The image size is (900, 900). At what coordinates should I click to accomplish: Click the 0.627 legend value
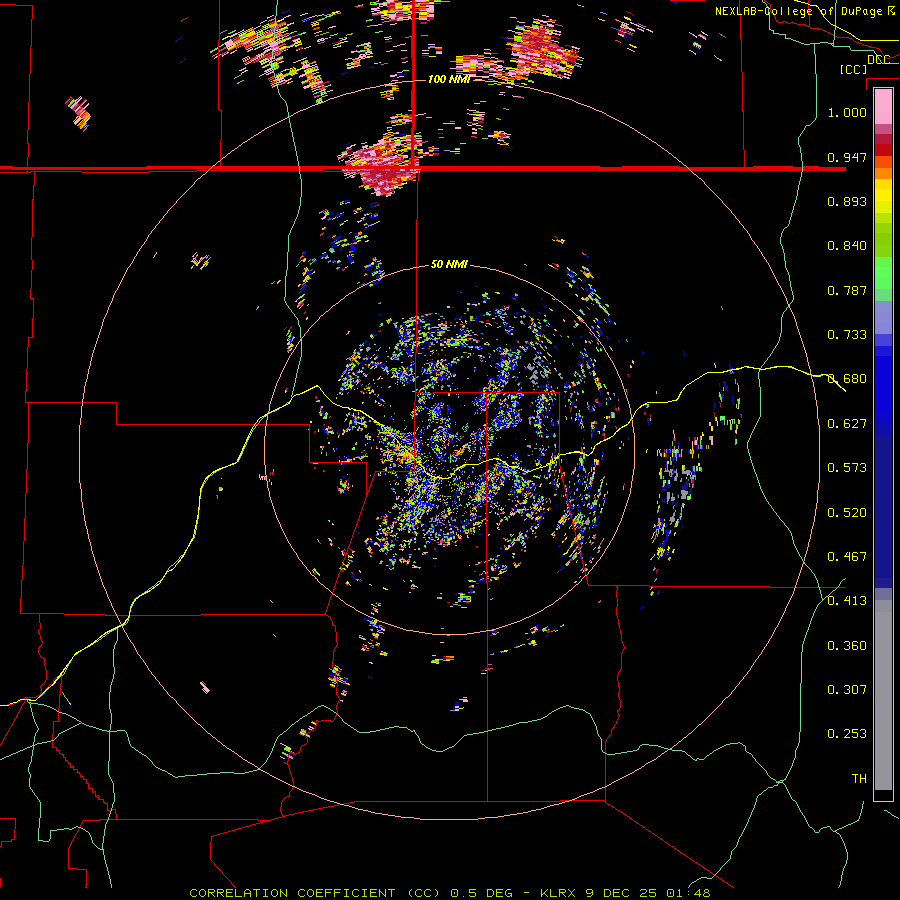[847, 424]
